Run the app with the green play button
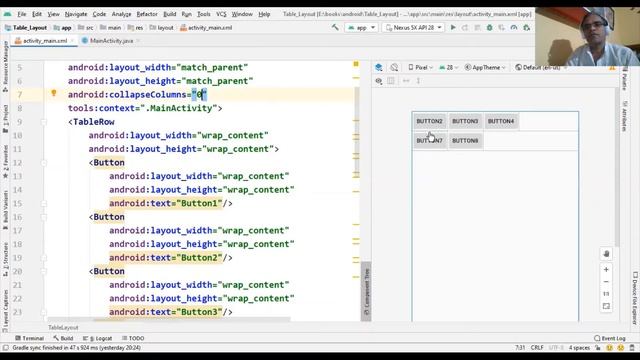 pos(453,28)
